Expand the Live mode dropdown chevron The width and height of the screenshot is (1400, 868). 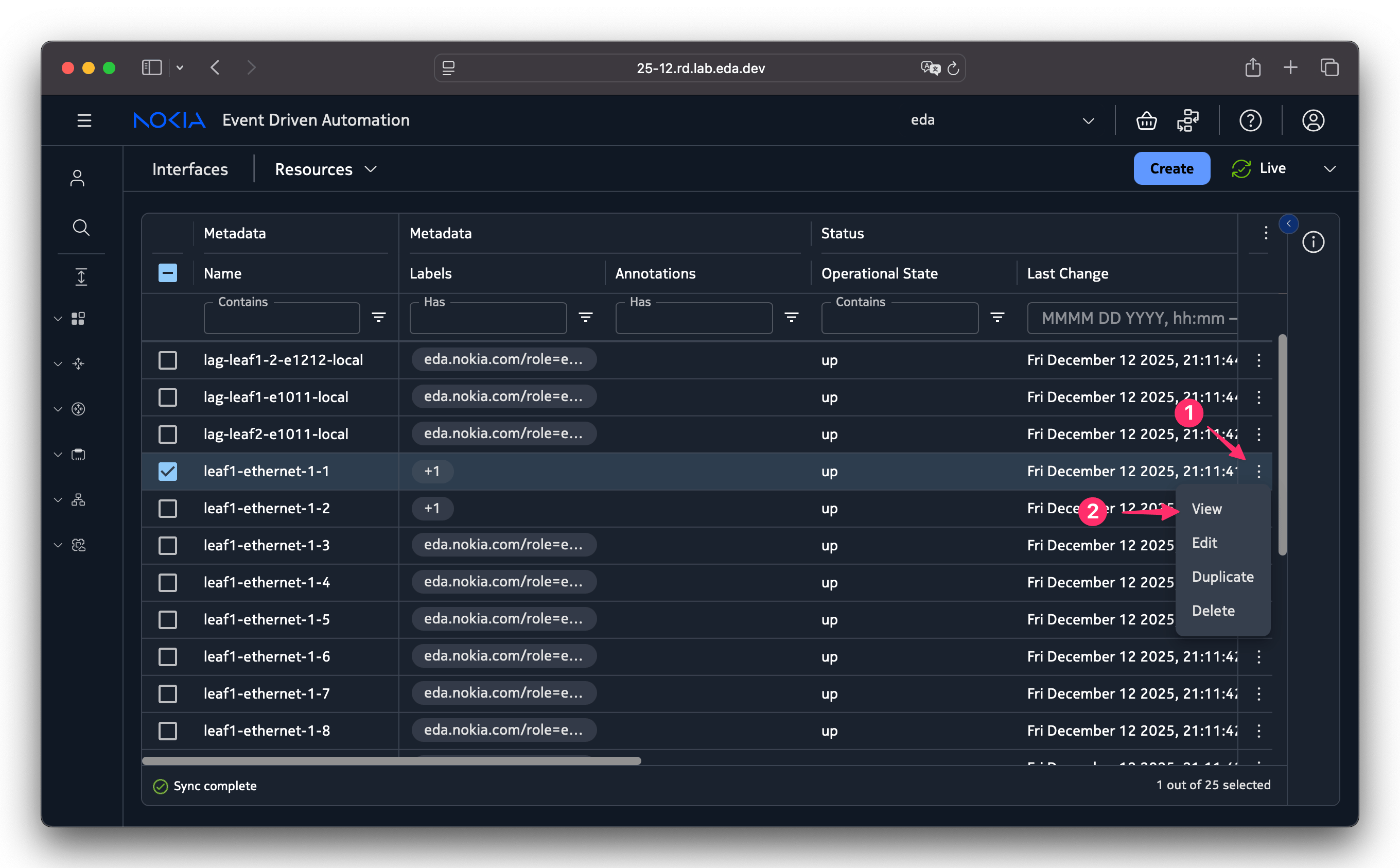click(1329, 169)
